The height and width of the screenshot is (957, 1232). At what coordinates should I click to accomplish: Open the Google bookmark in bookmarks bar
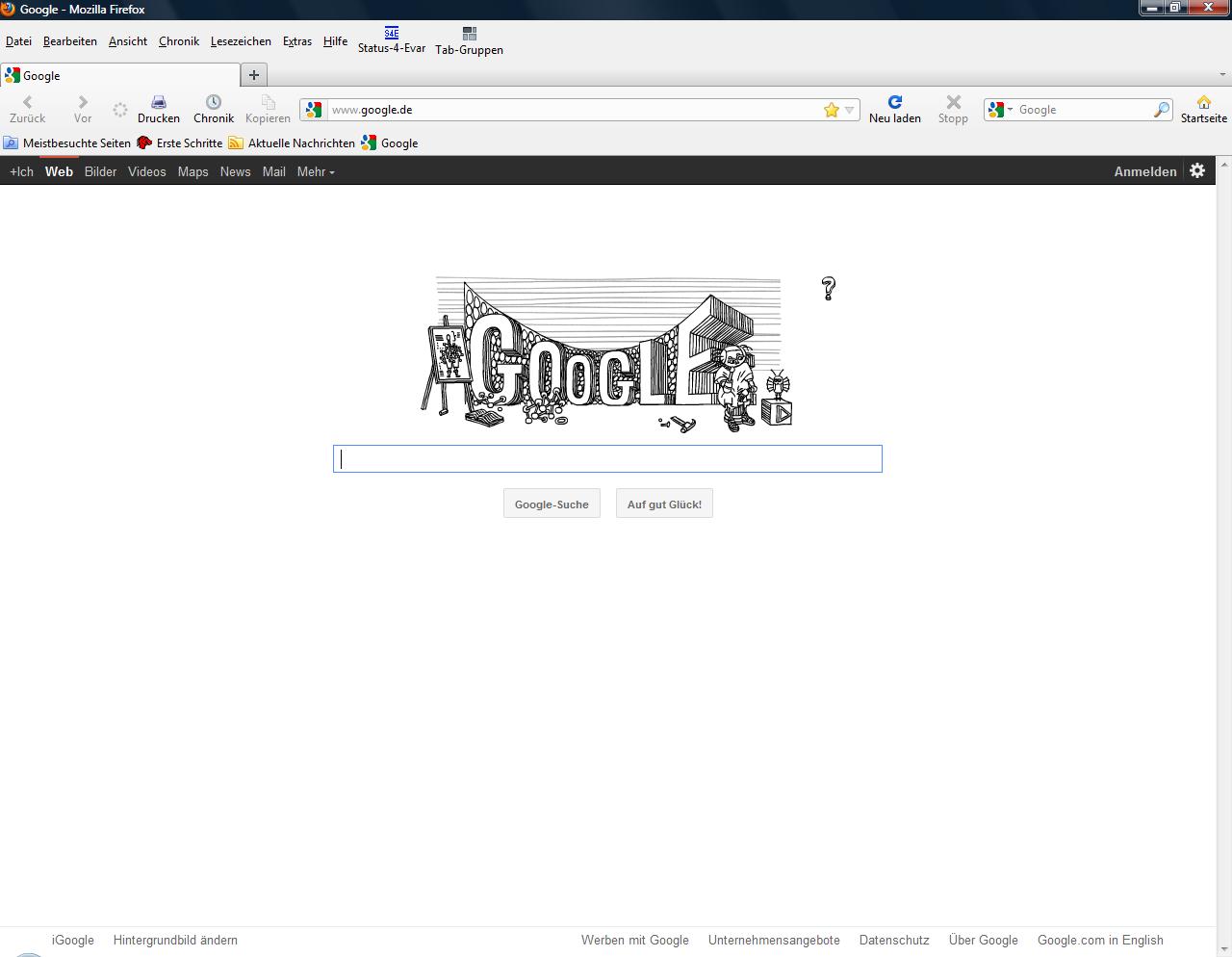pos(390,142)
